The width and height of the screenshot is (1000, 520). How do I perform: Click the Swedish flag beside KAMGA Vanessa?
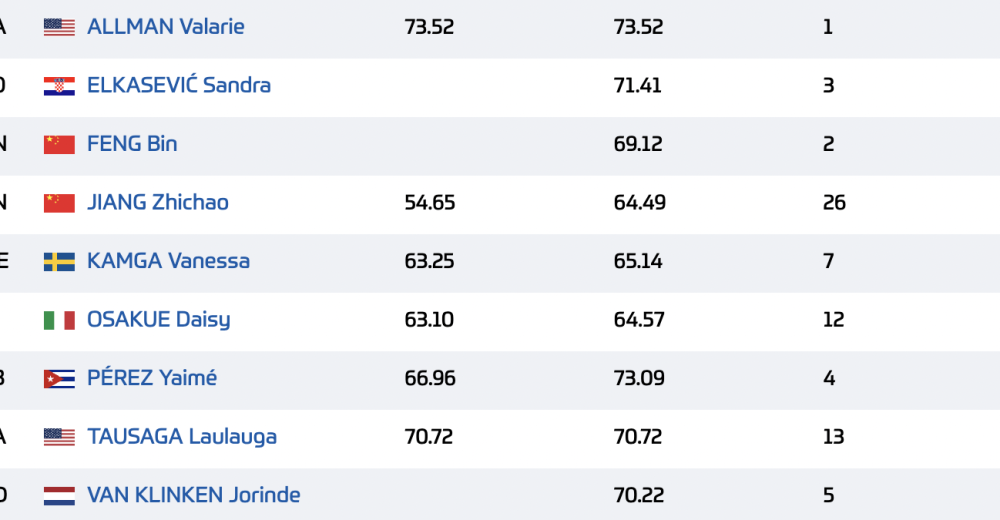(x=59, y=262)
